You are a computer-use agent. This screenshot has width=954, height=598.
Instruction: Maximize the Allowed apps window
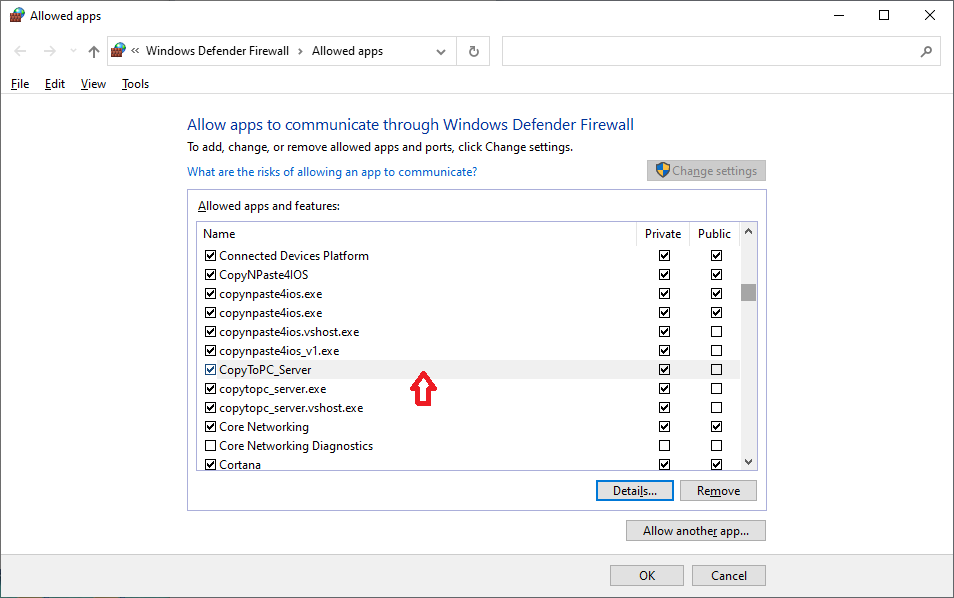tap(884, 15)
